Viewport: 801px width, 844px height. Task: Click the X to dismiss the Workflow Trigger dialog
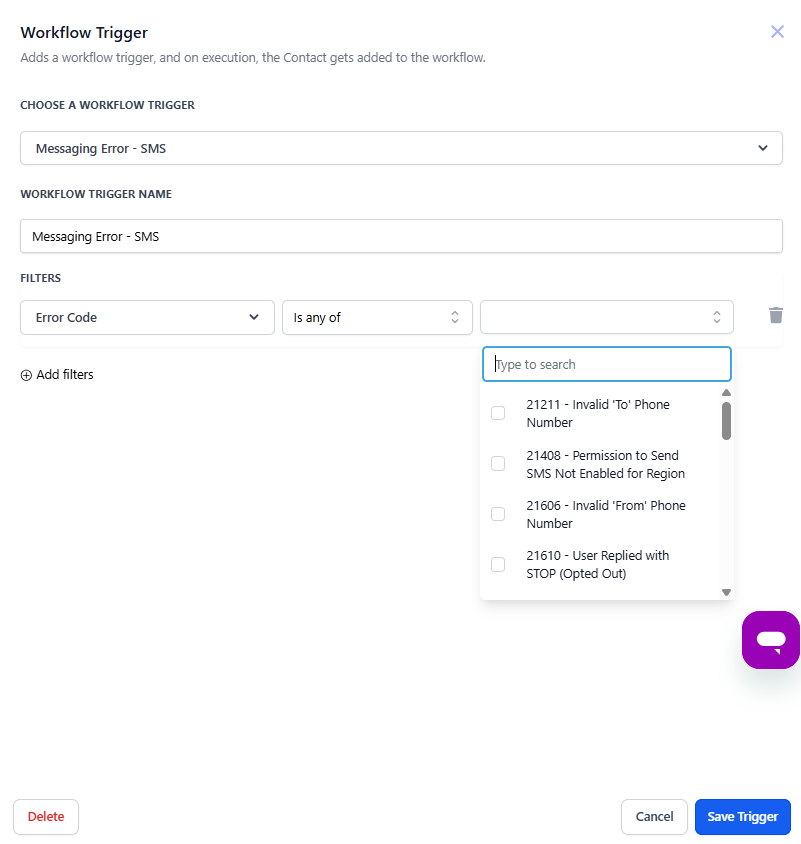pyautogui.click(x=777, y=31)
